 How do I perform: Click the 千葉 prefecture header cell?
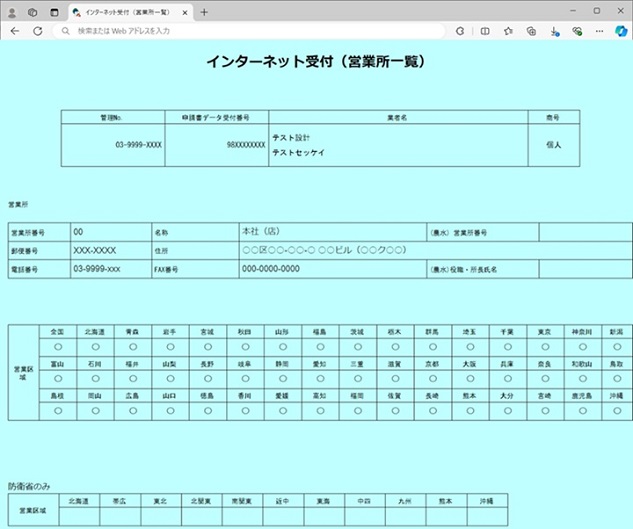pyautogui.click(x=508, y=332)
